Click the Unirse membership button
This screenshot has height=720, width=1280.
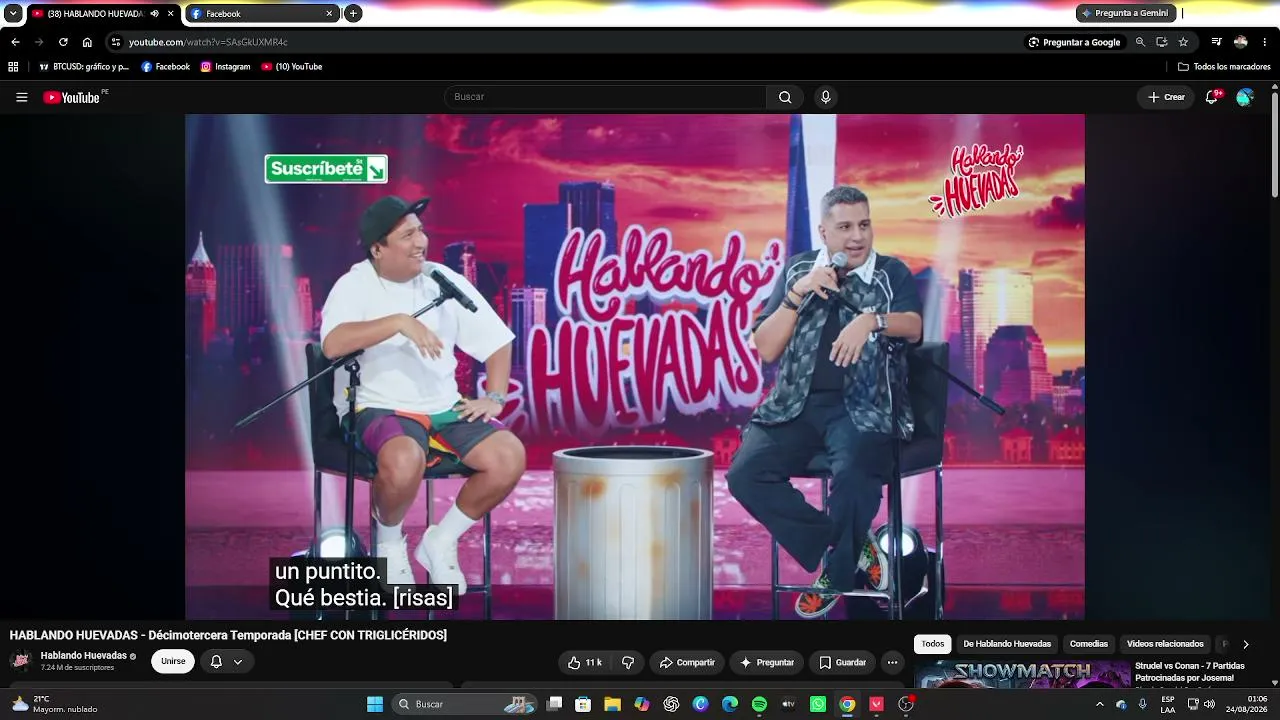[173, 662]
